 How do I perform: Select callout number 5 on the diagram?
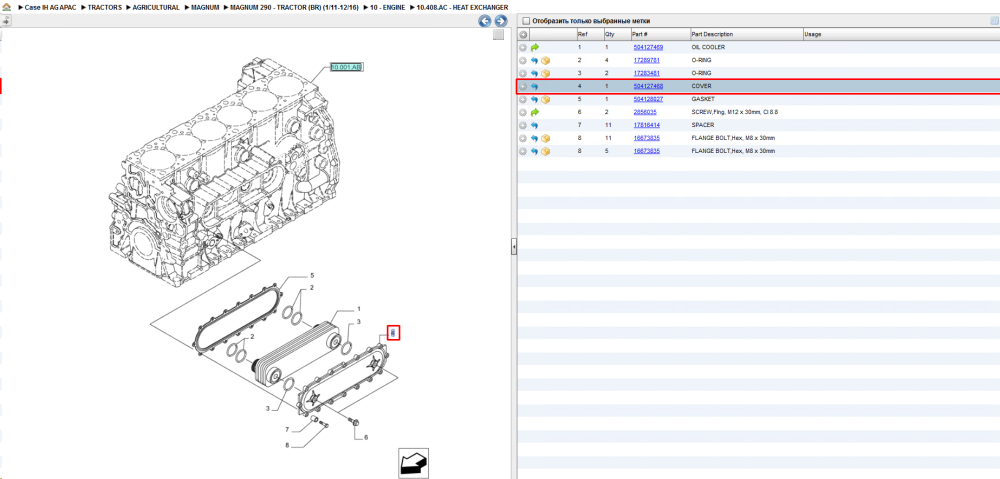312,276
